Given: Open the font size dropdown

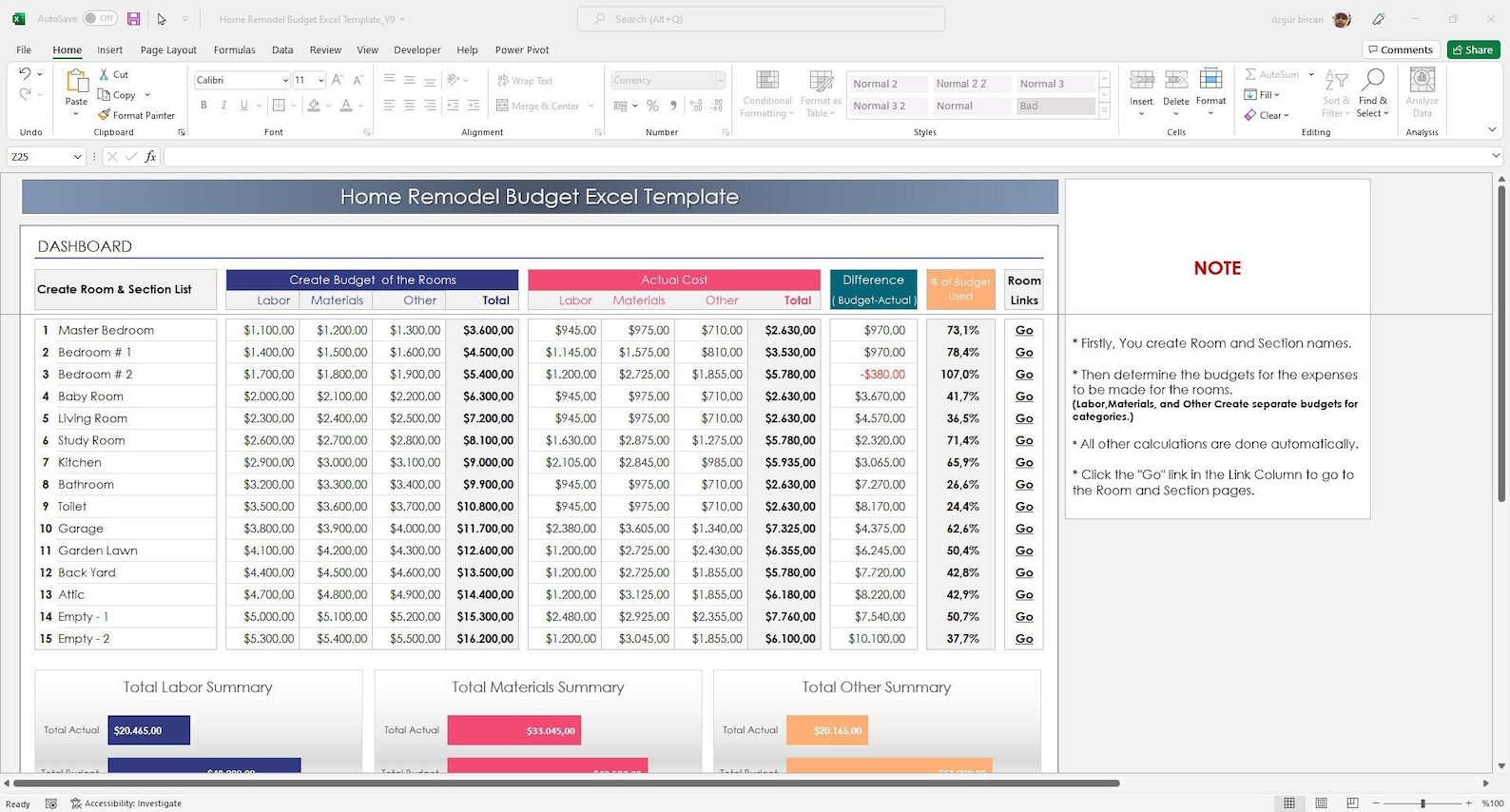Looking at the screenshot, I should coord(320,81).
